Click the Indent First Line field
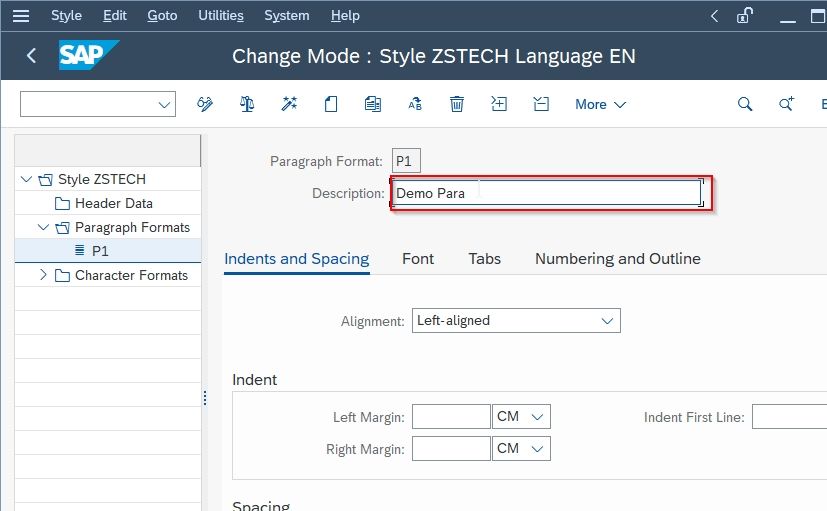 pos(789,417)
